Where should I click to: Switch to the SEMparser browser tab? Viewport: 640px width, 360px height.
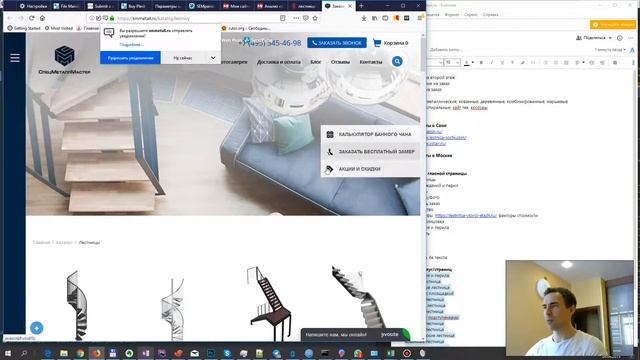click(202, 6)
